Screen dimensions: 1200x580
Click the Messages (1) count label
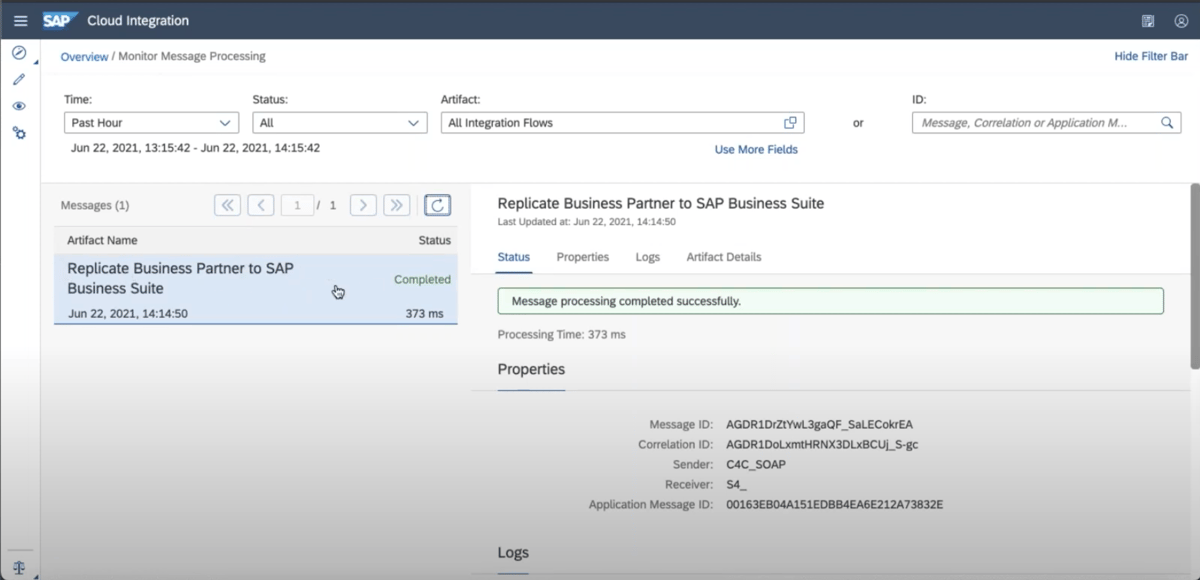point(95,206)
